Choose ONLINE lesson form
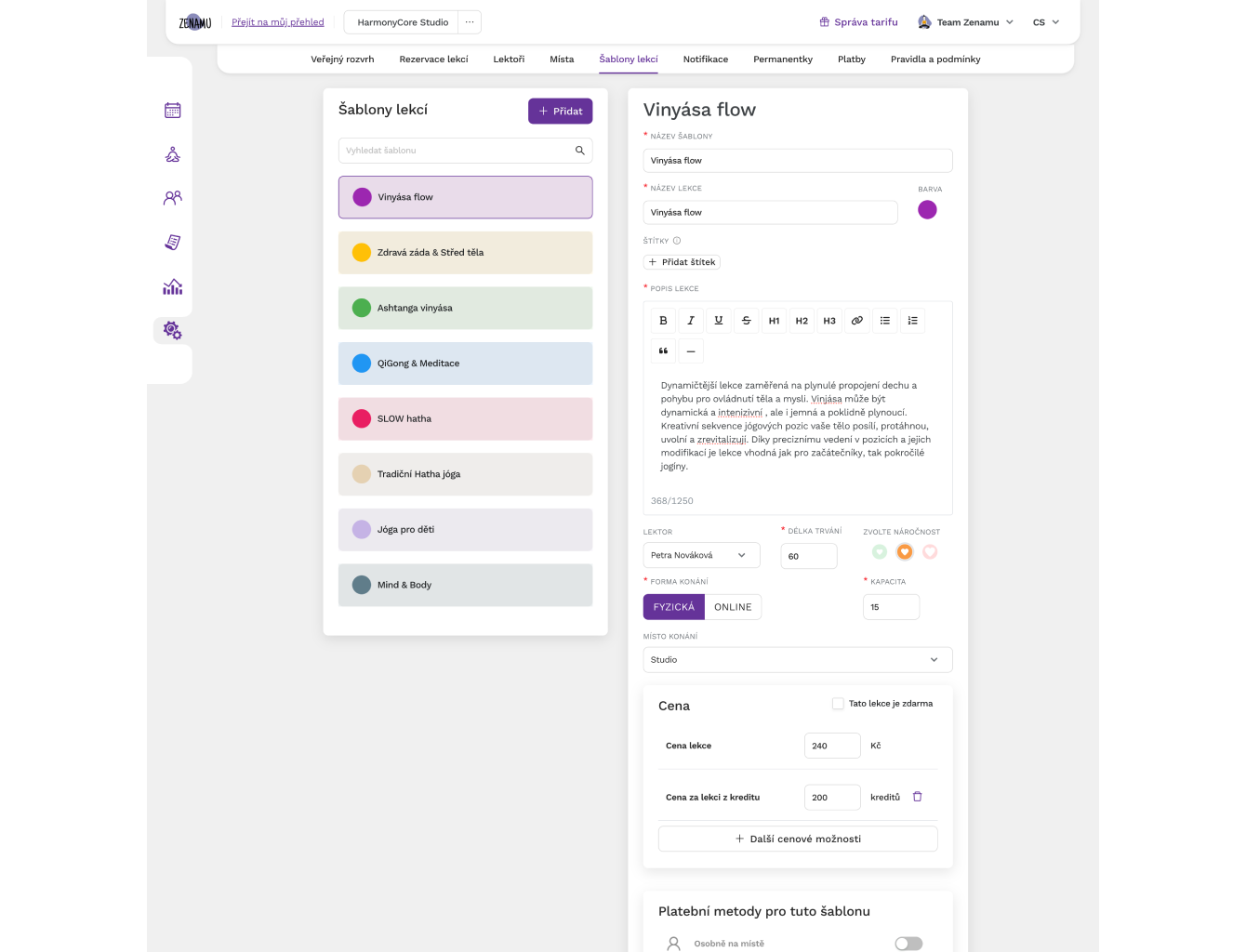 pyautogui.click(x=733, y=607)
